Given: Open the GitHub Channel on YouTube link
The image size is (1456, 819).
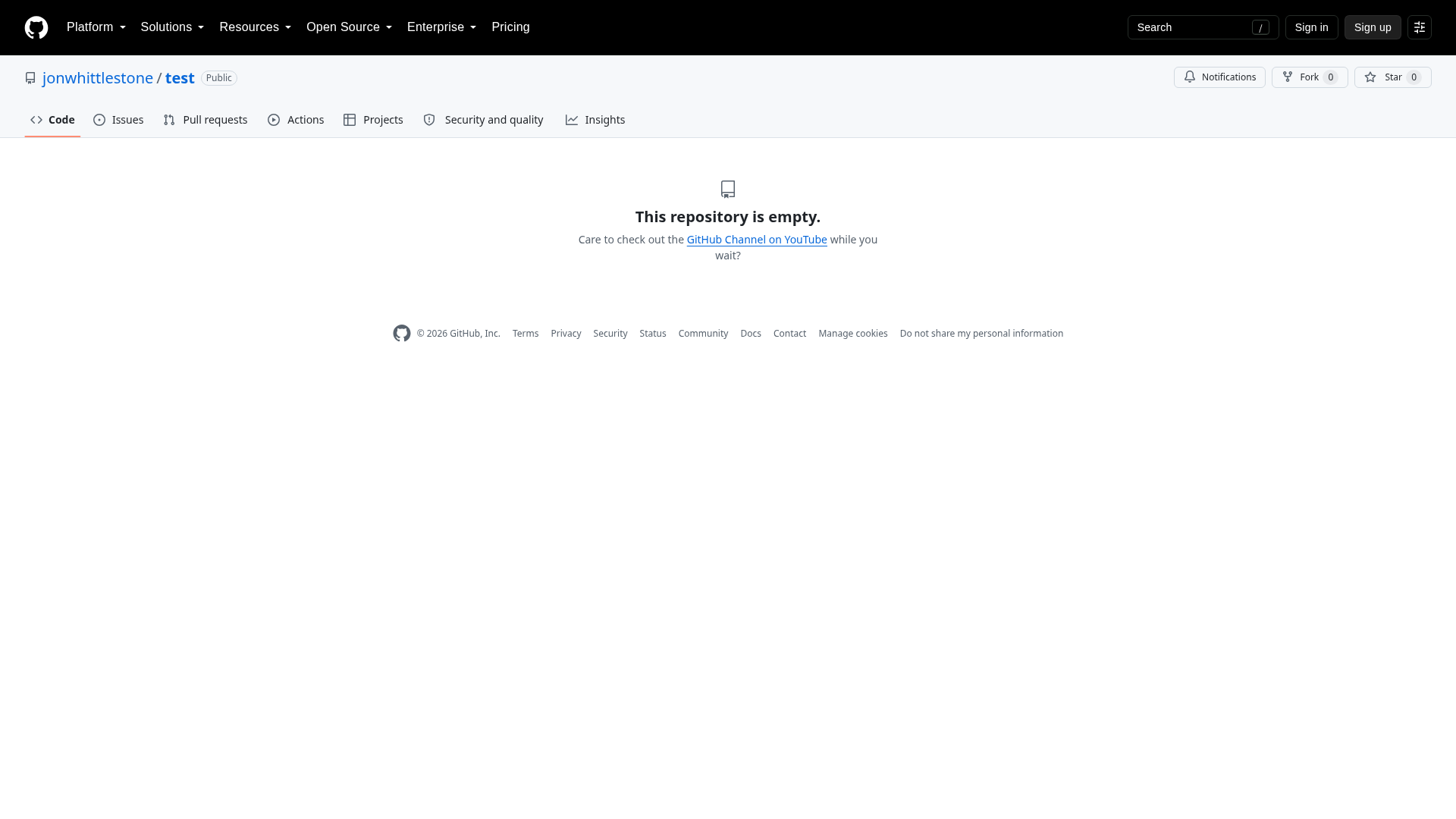Looking at the screenshot, I should (x=757, y=240).
